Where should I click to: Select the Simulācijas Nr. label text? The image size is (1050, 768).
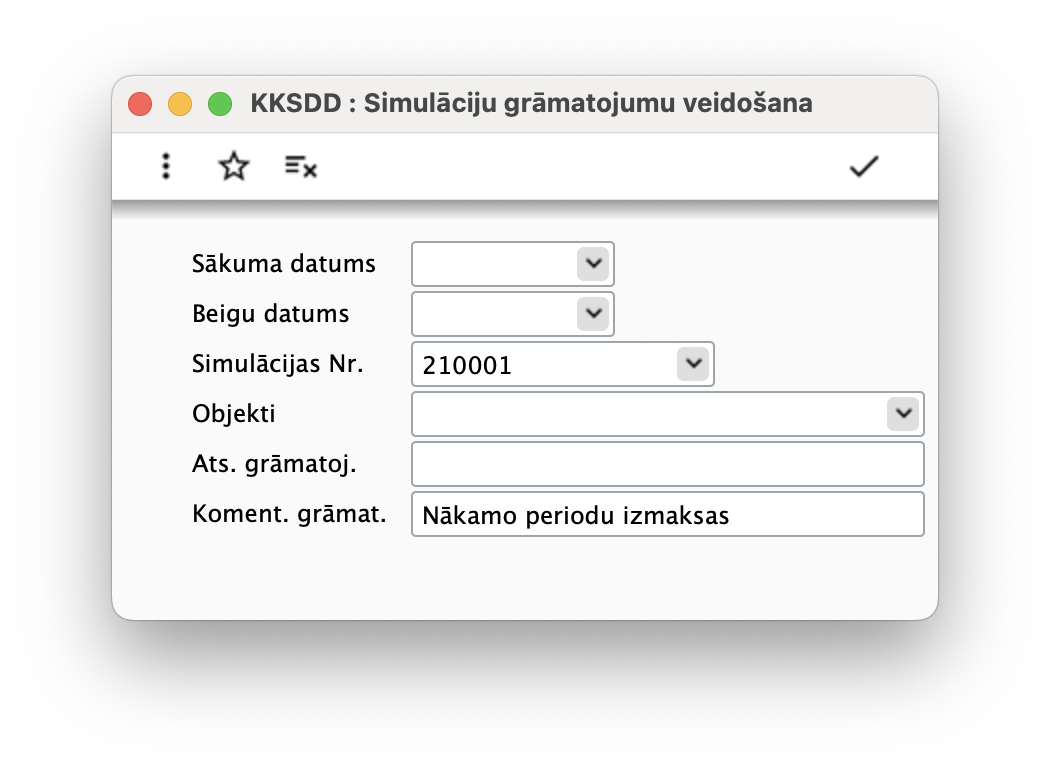(276, 364)
